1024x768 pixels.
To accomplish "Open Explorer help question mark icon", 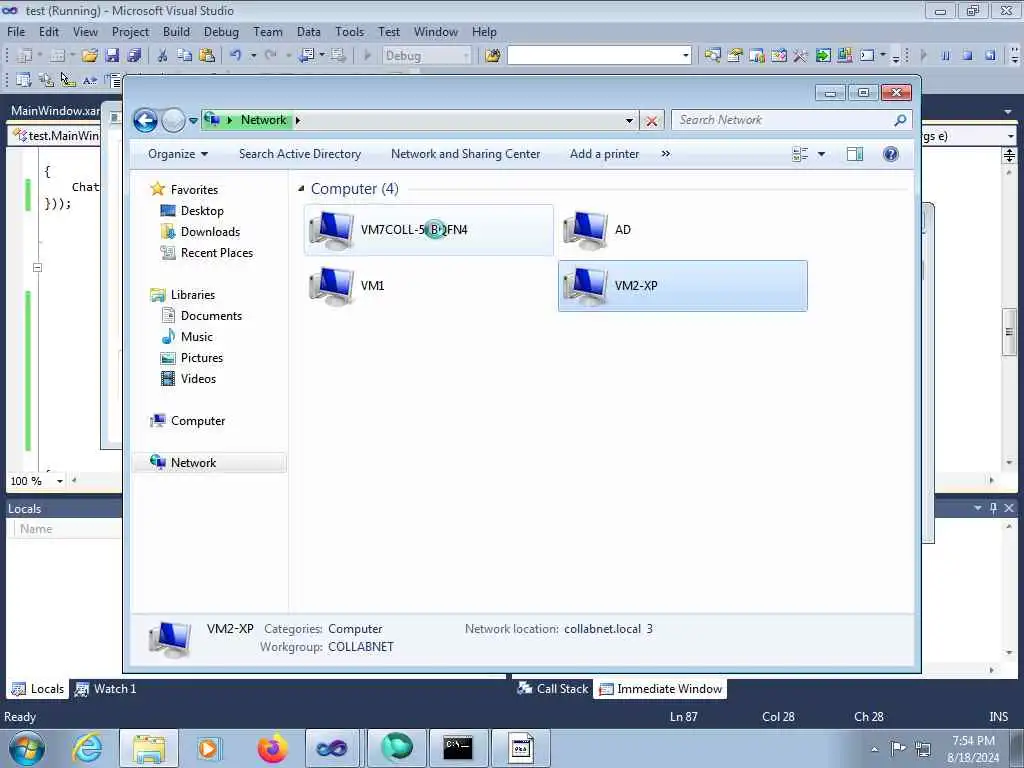I will [891, 154].
